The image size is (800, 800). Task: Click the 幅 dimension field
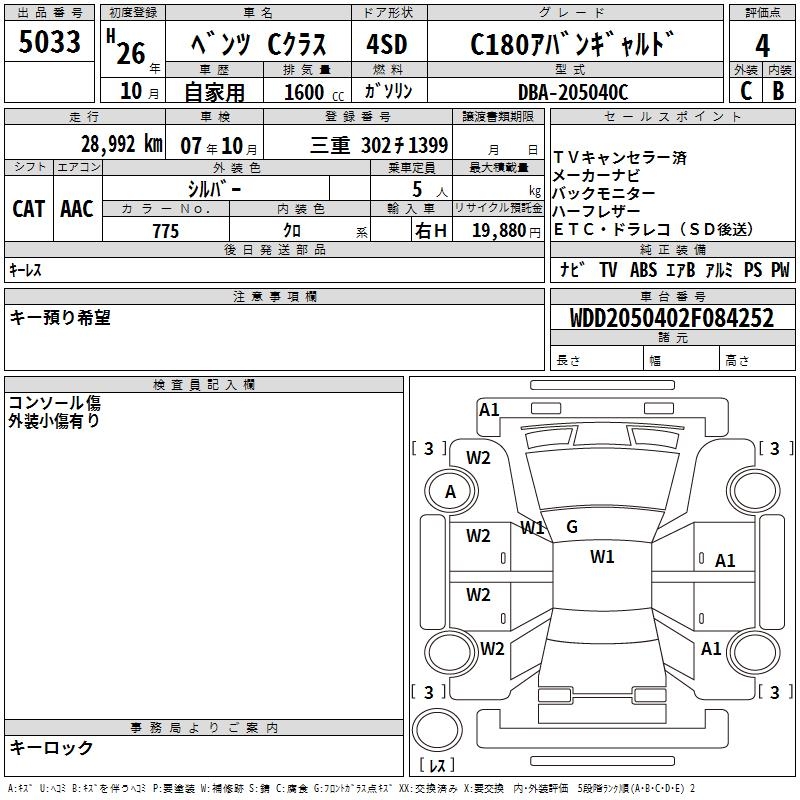coord(682,360)
